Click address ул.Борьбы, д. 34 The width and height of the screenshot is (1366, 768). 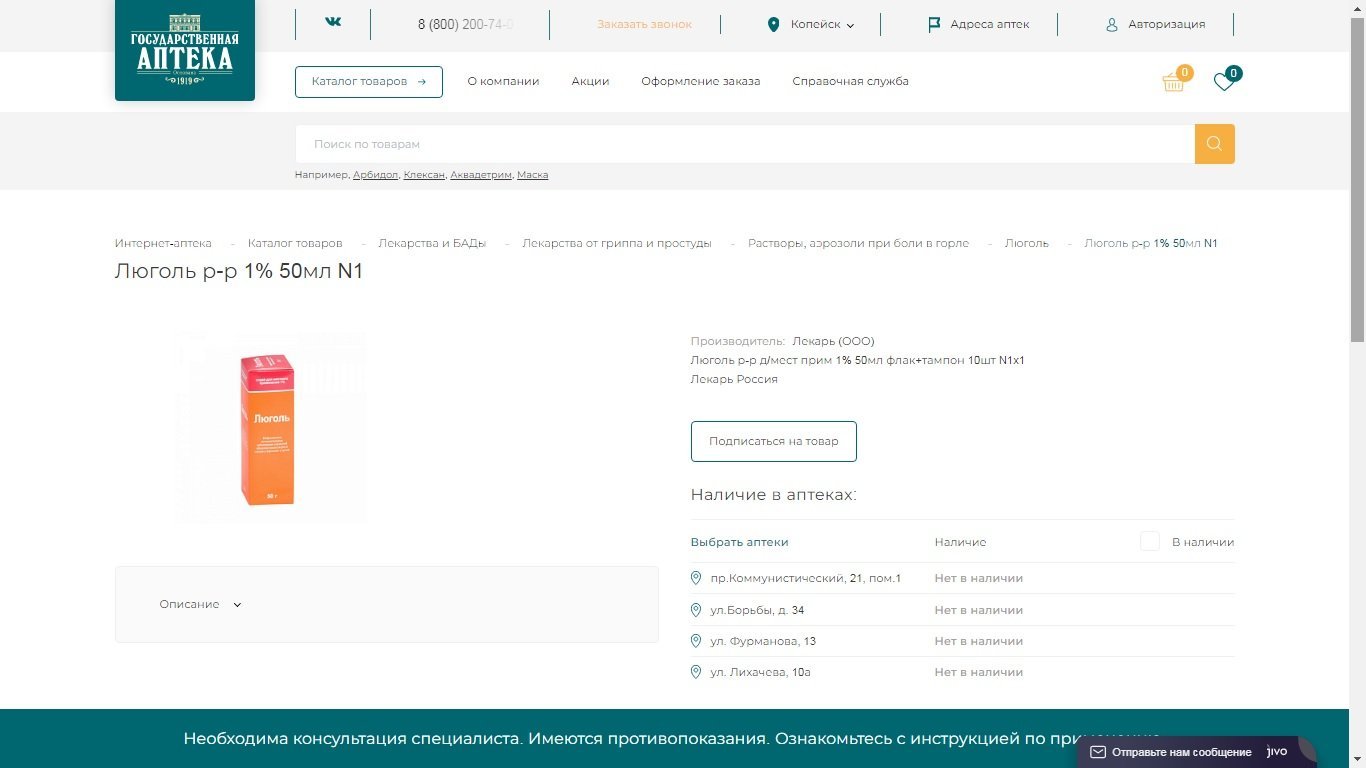pos(757,610)
